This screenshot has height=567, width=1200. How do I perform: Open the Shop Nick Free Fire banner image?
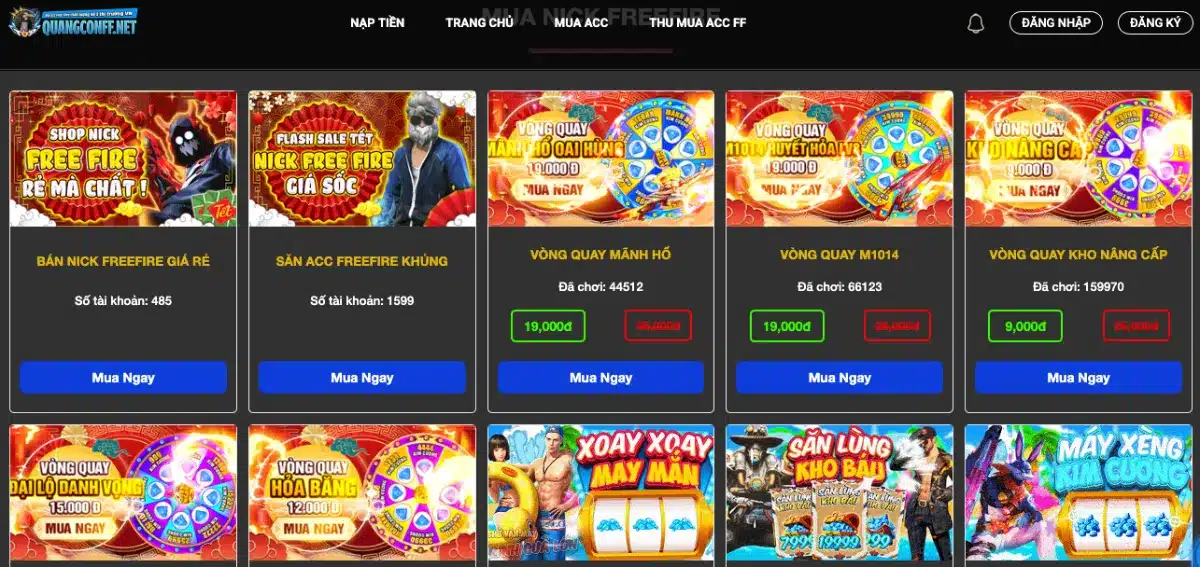[x=123, y=159]
